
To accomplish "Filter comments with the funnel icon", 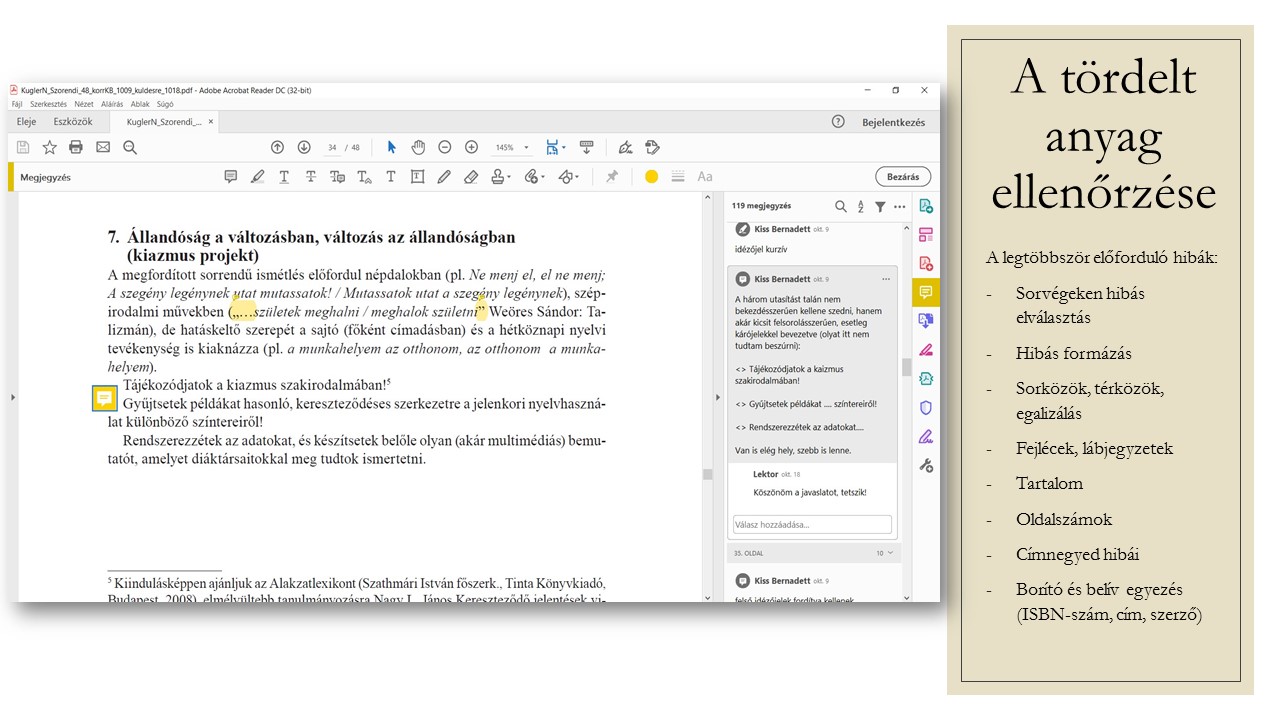I will pyautogui.click(x=880, y=206).
